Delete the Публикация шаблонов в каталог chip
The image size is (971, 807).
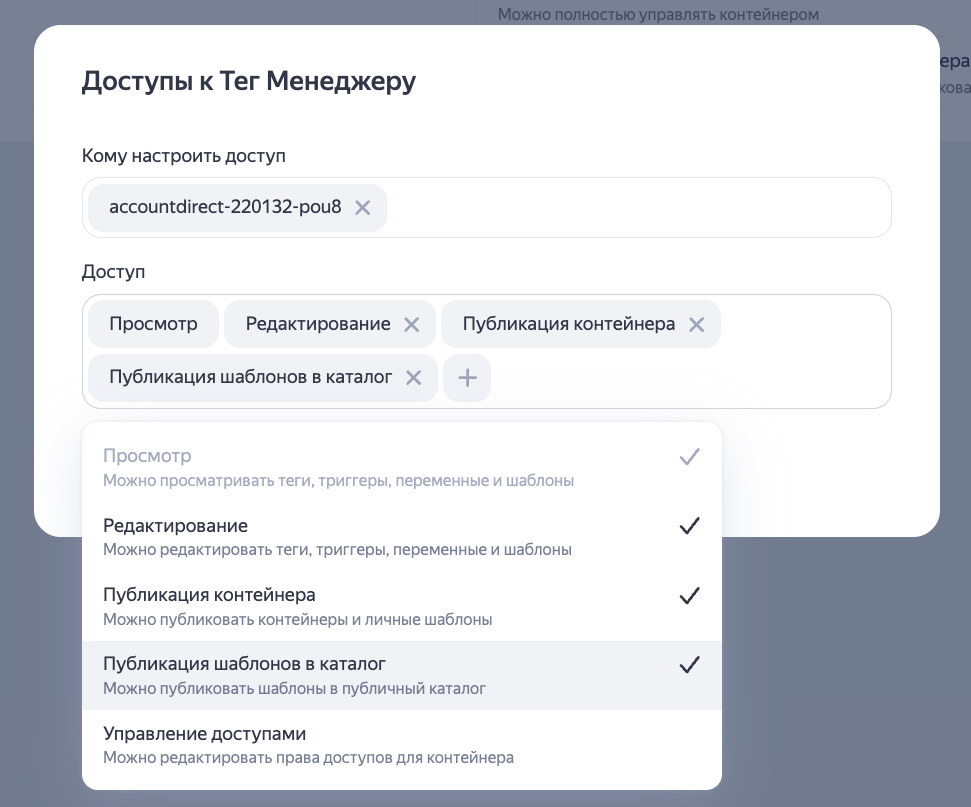point(413,378)
